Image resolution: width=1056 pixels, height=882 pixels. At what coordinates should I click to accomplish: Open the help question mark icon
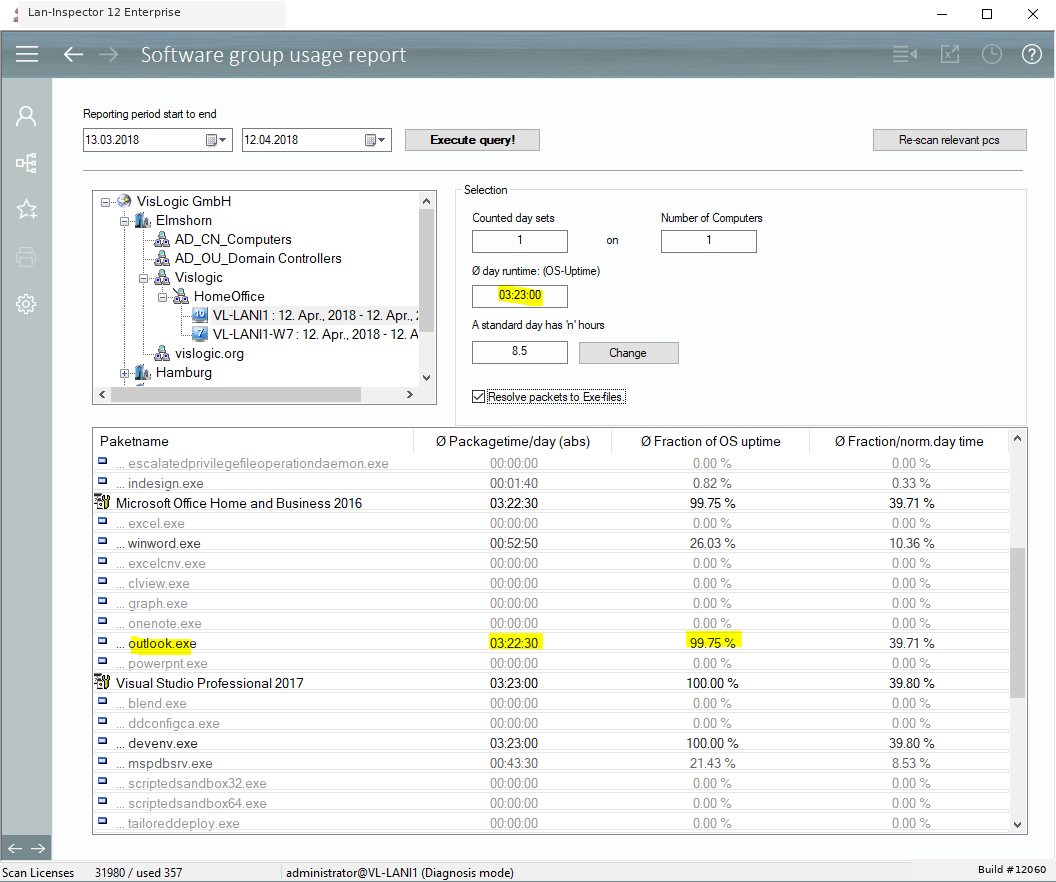[x=1032, y=54]
